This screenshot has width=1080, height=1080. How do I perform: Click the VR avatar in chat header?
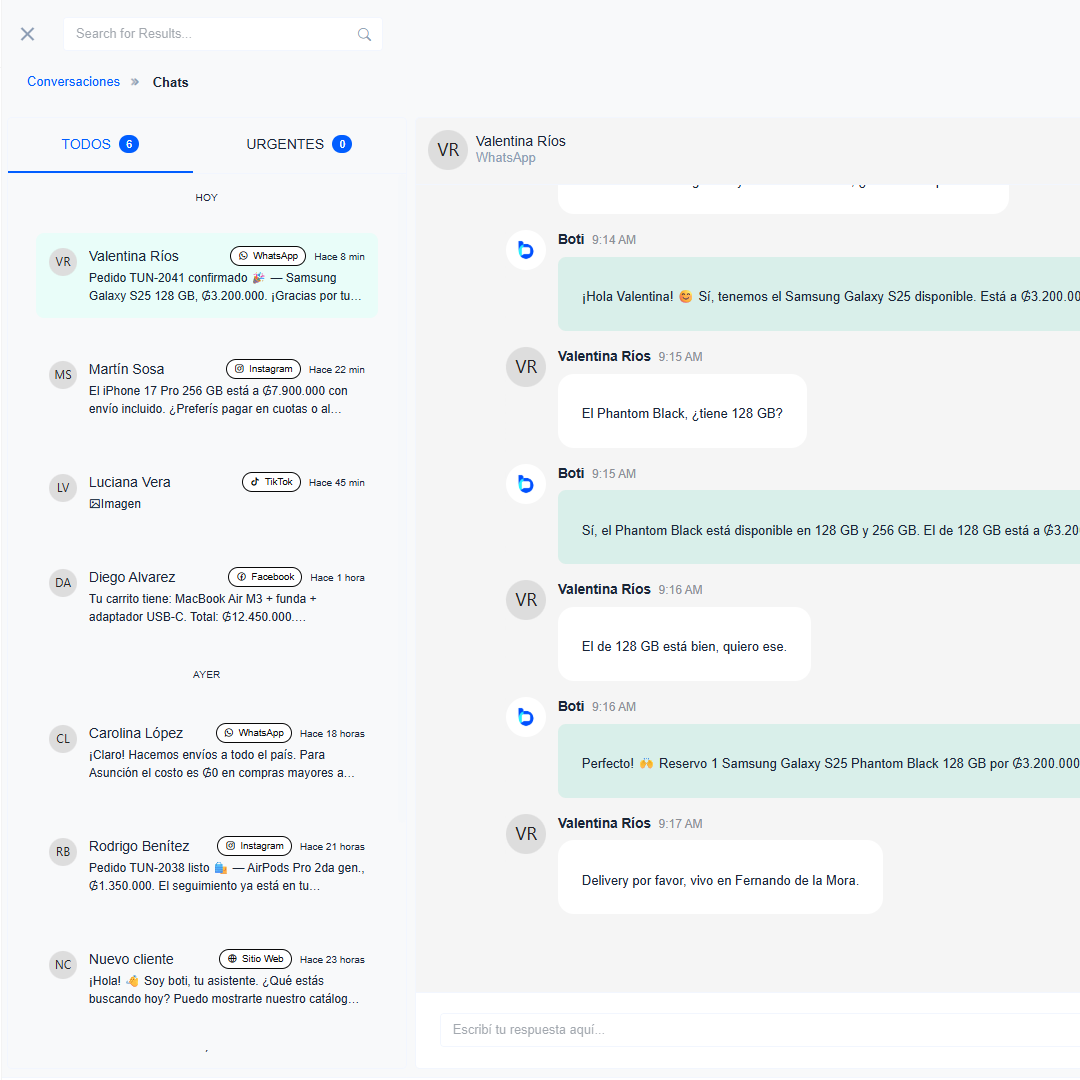448,149
